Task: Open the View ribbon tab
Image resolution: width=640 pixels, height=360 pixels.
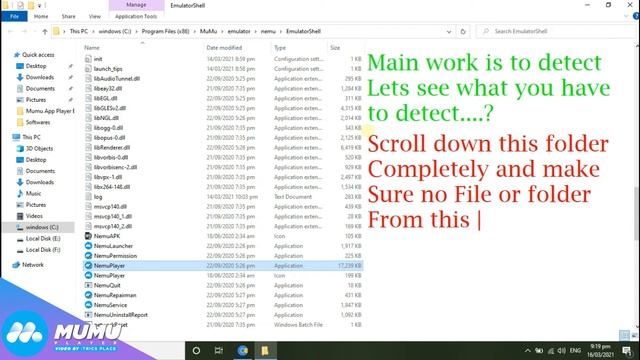Action: coord(95,16)
